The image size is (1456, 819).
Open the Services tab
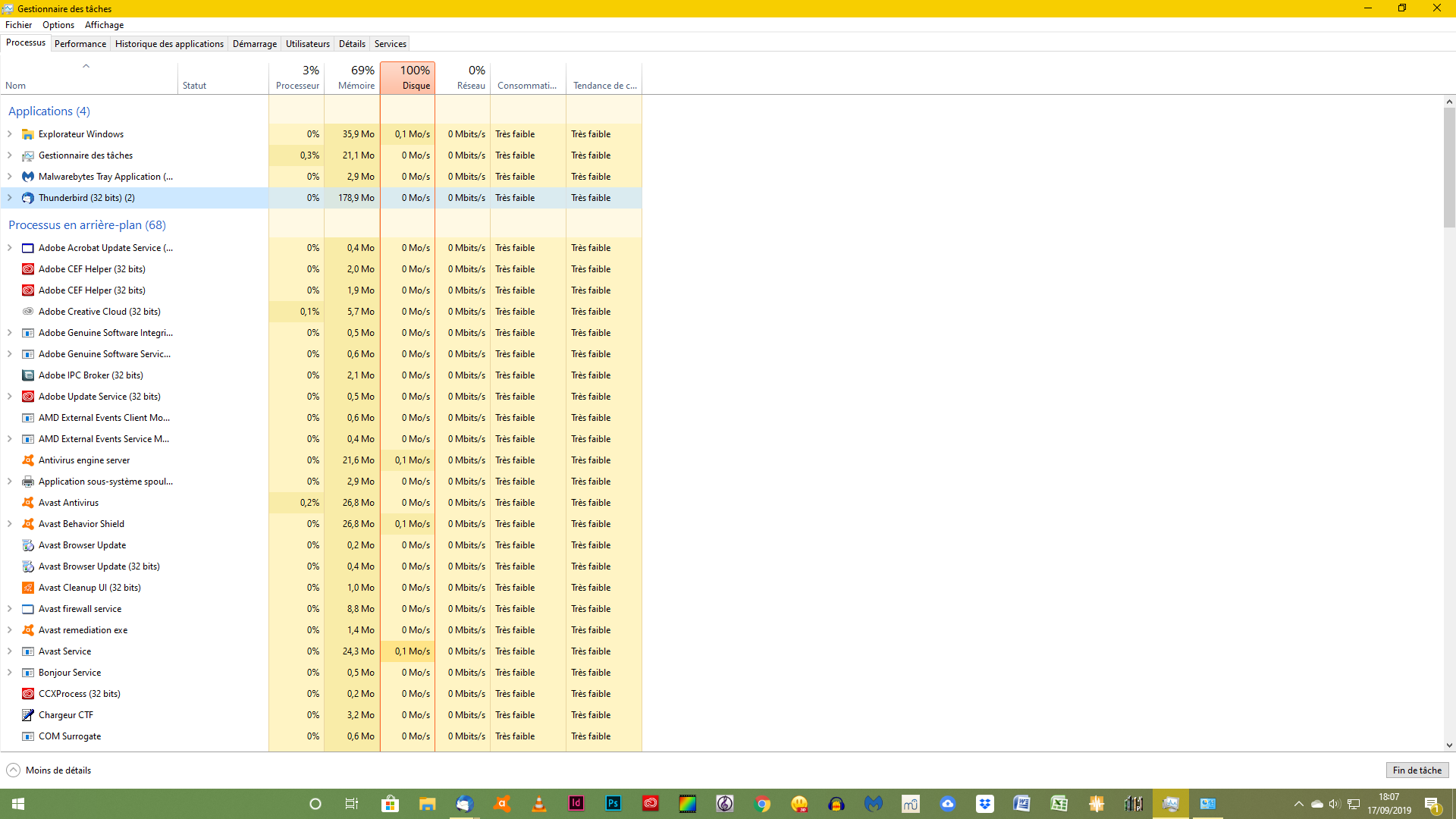[391, 44]
